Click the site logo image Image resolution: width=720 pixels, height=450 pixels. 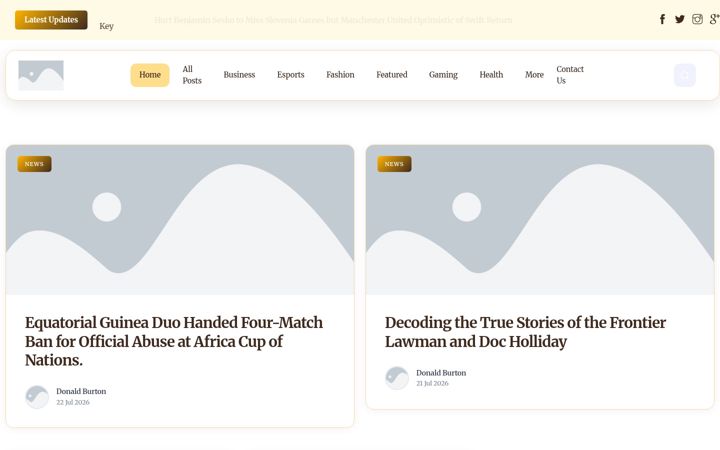41,75
